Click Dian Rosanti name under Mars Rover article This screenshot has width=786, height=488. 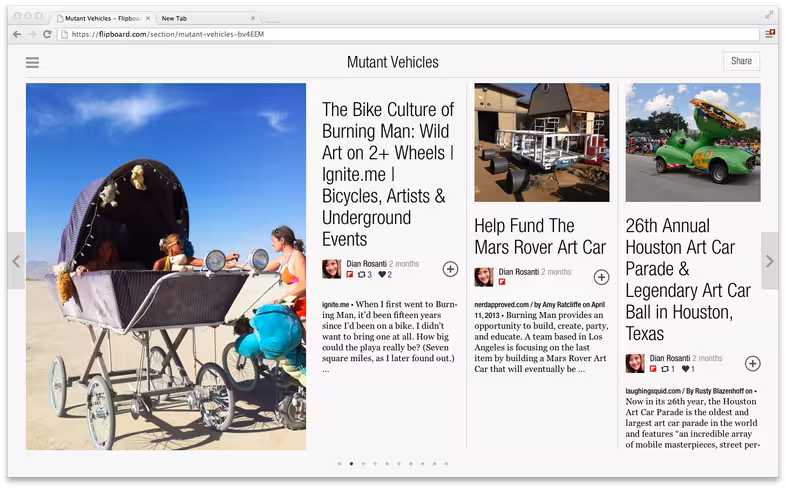click(x=518, y=272)
